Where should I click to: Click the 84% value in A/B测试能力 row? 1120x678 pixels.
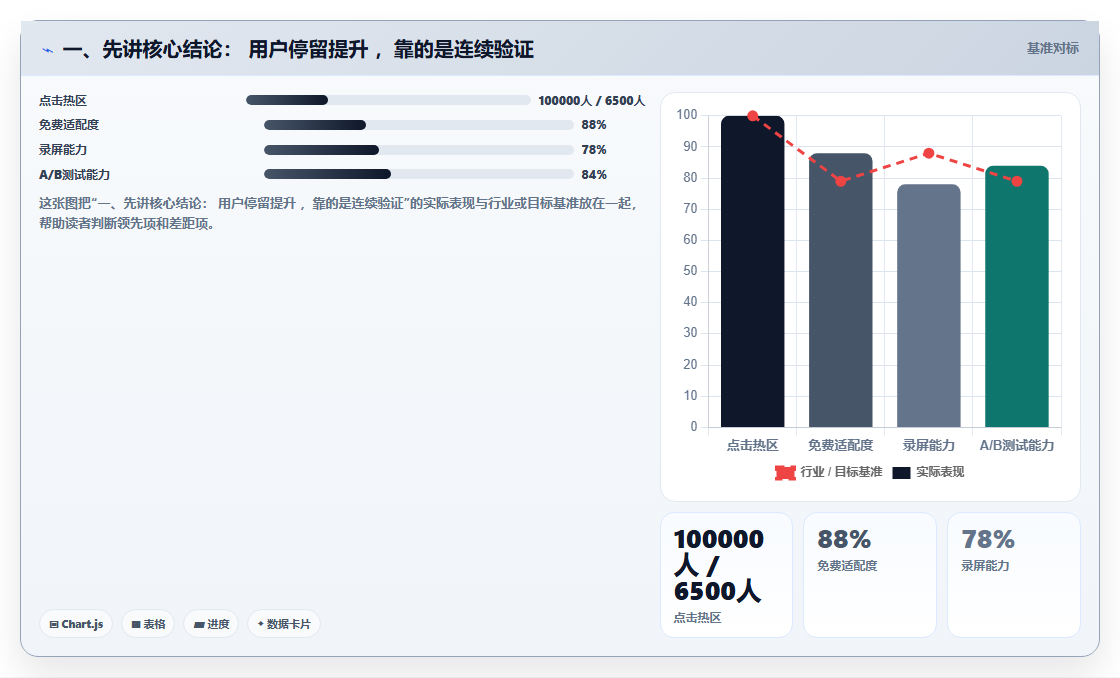point(594,175)
